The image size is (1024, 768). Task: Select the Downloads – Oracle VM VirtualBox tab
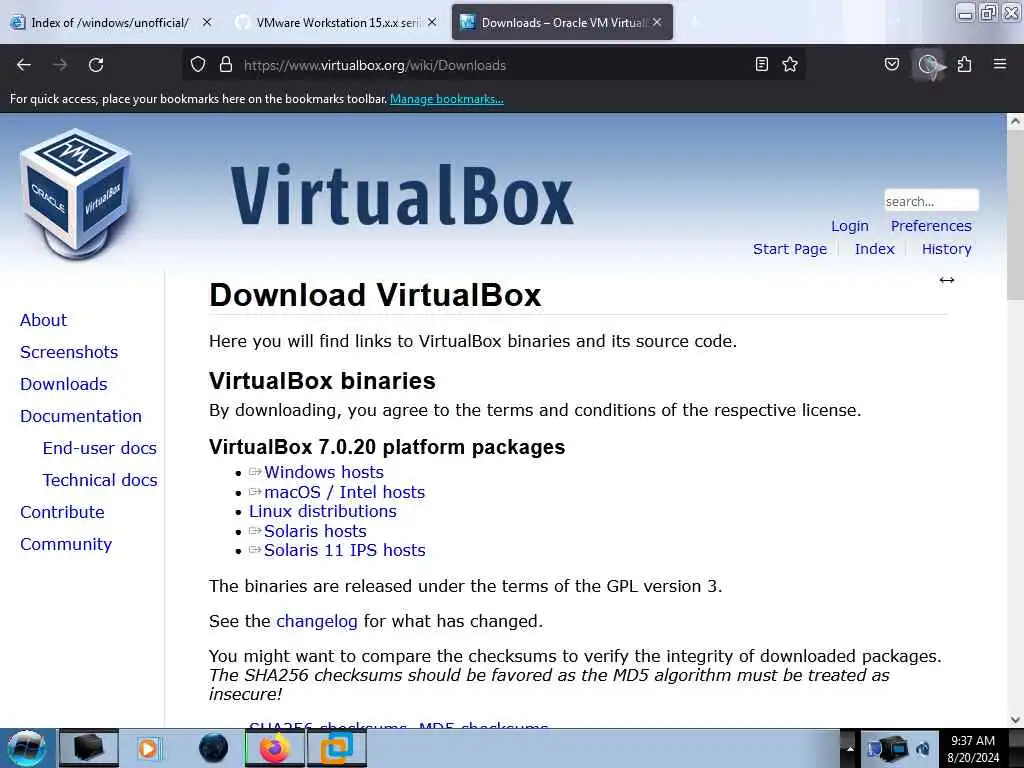click(562, 22)
